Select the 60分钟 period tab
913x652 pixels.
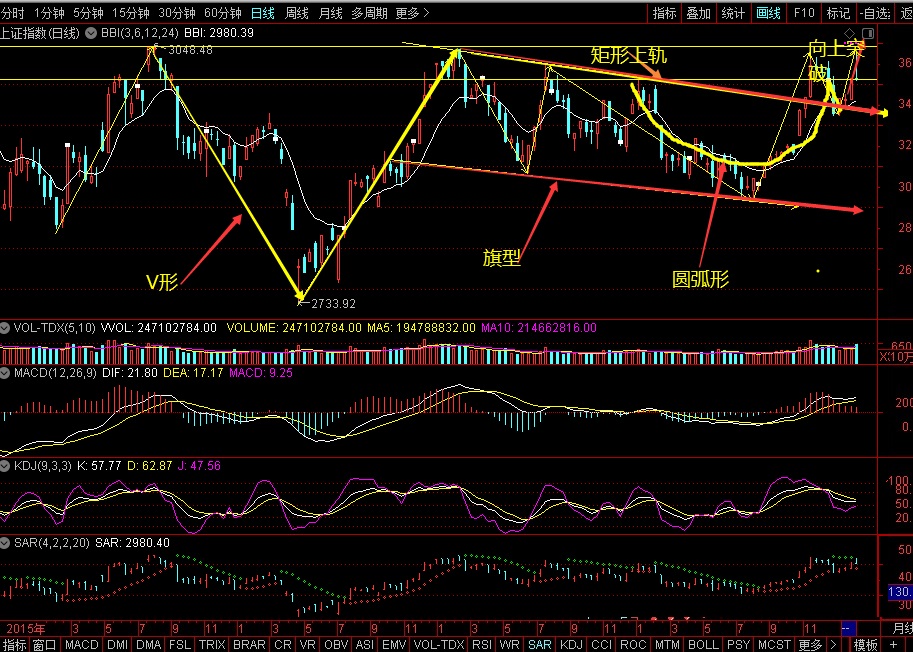tap(222, 13)
